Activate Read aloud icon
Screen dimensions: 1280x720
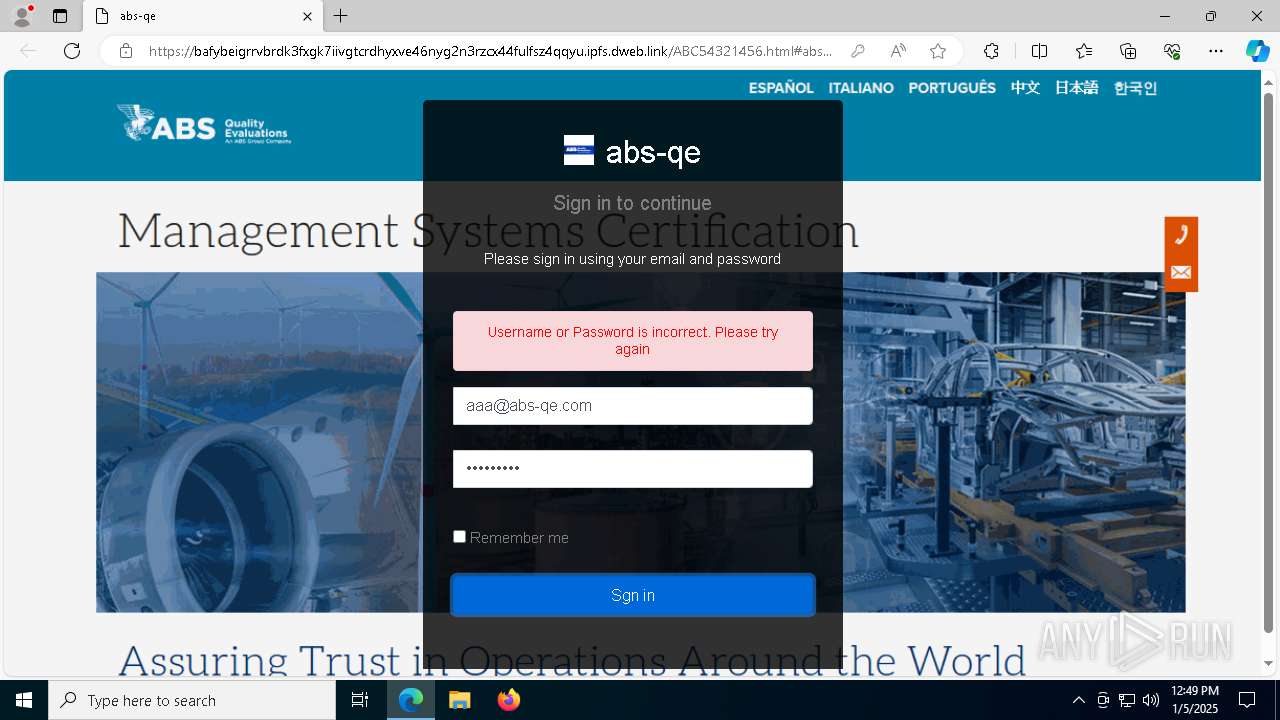898,51
